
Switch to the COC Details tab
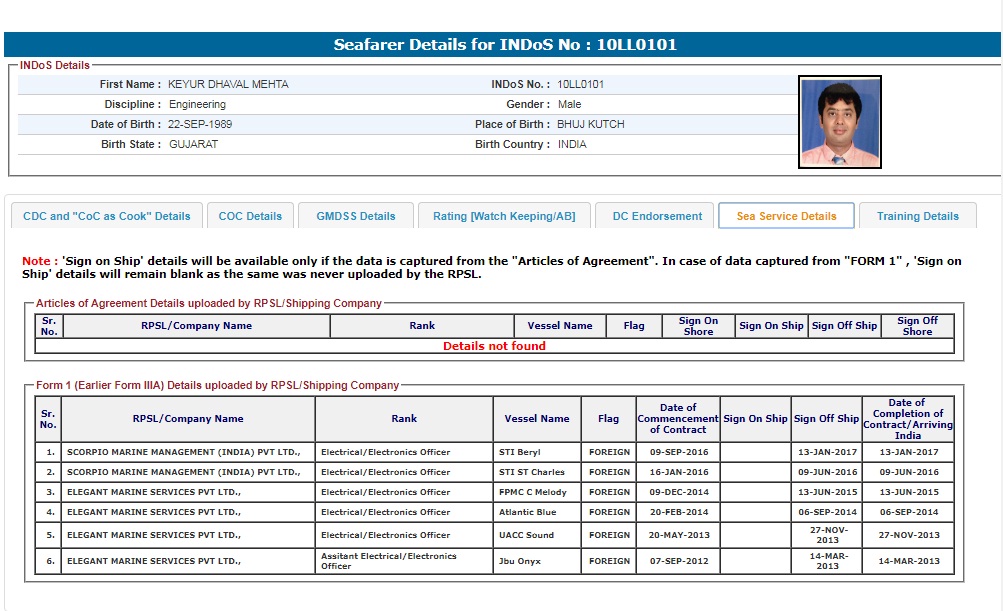pyautogui.click(x=251, y=216)
